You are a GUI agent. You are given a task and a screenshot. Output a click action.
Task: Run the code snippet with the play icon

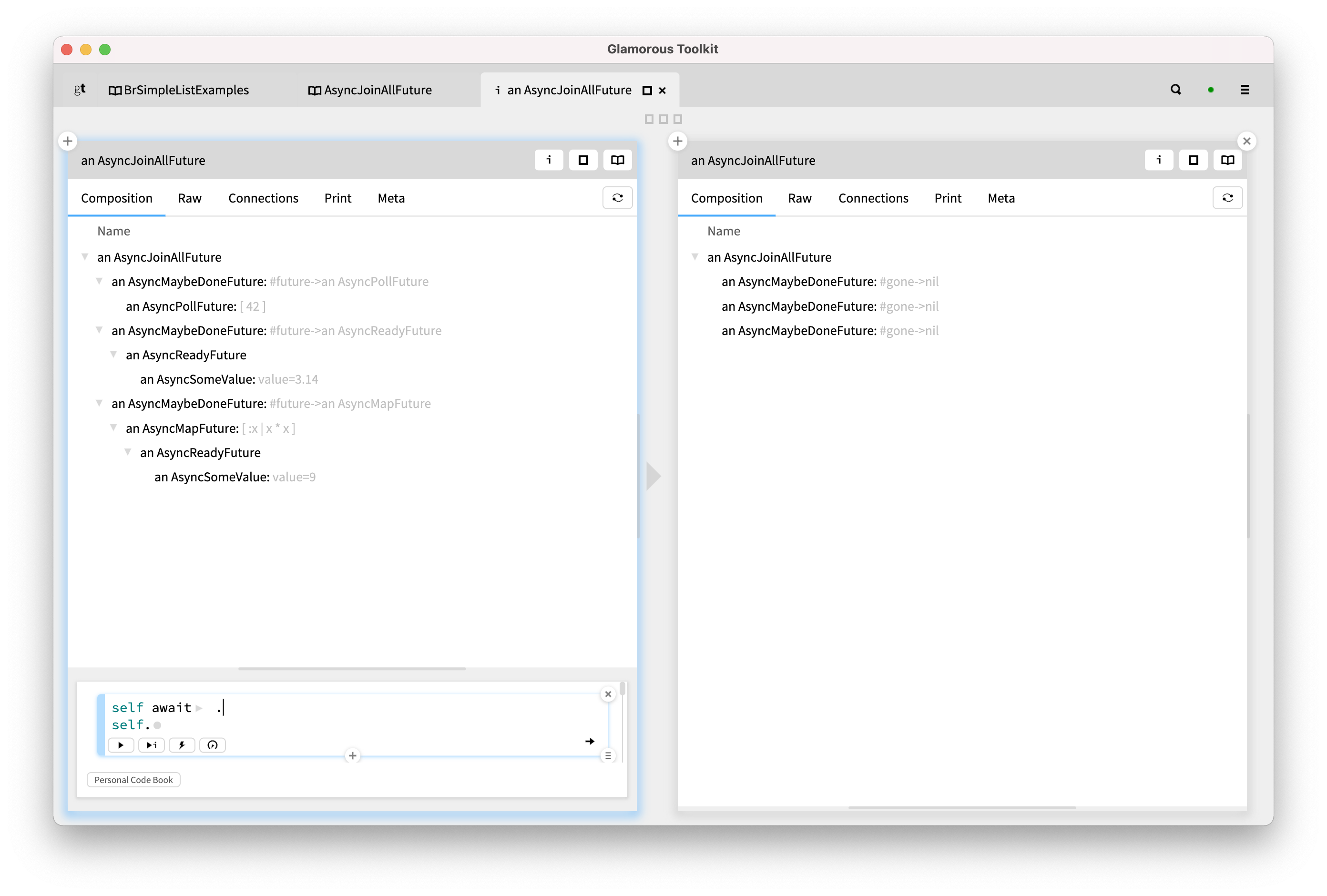[121, 745]
